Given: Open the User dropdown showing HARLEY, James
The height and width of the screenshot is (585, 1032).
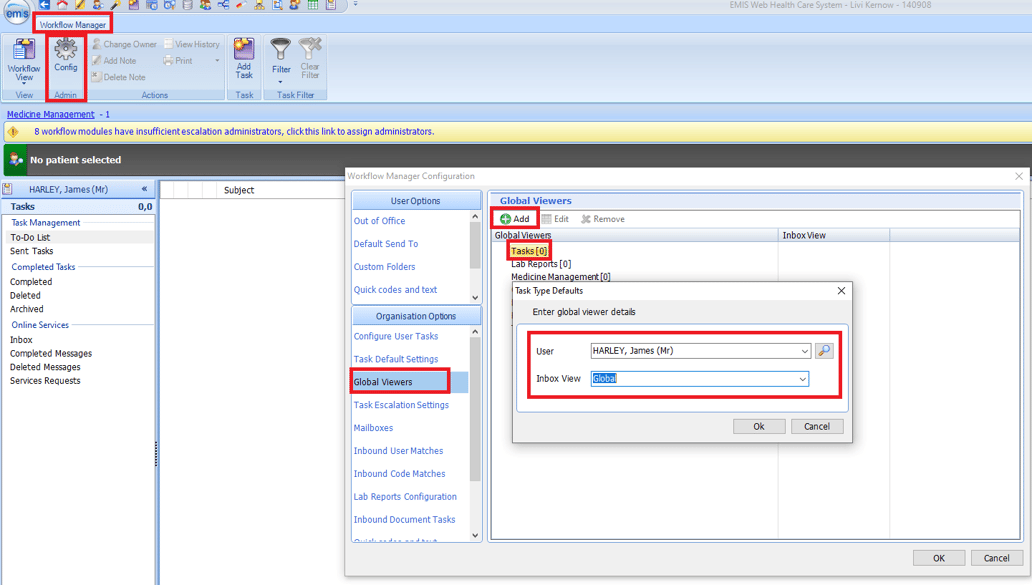Looking at the screenshot, I should 806,350.
